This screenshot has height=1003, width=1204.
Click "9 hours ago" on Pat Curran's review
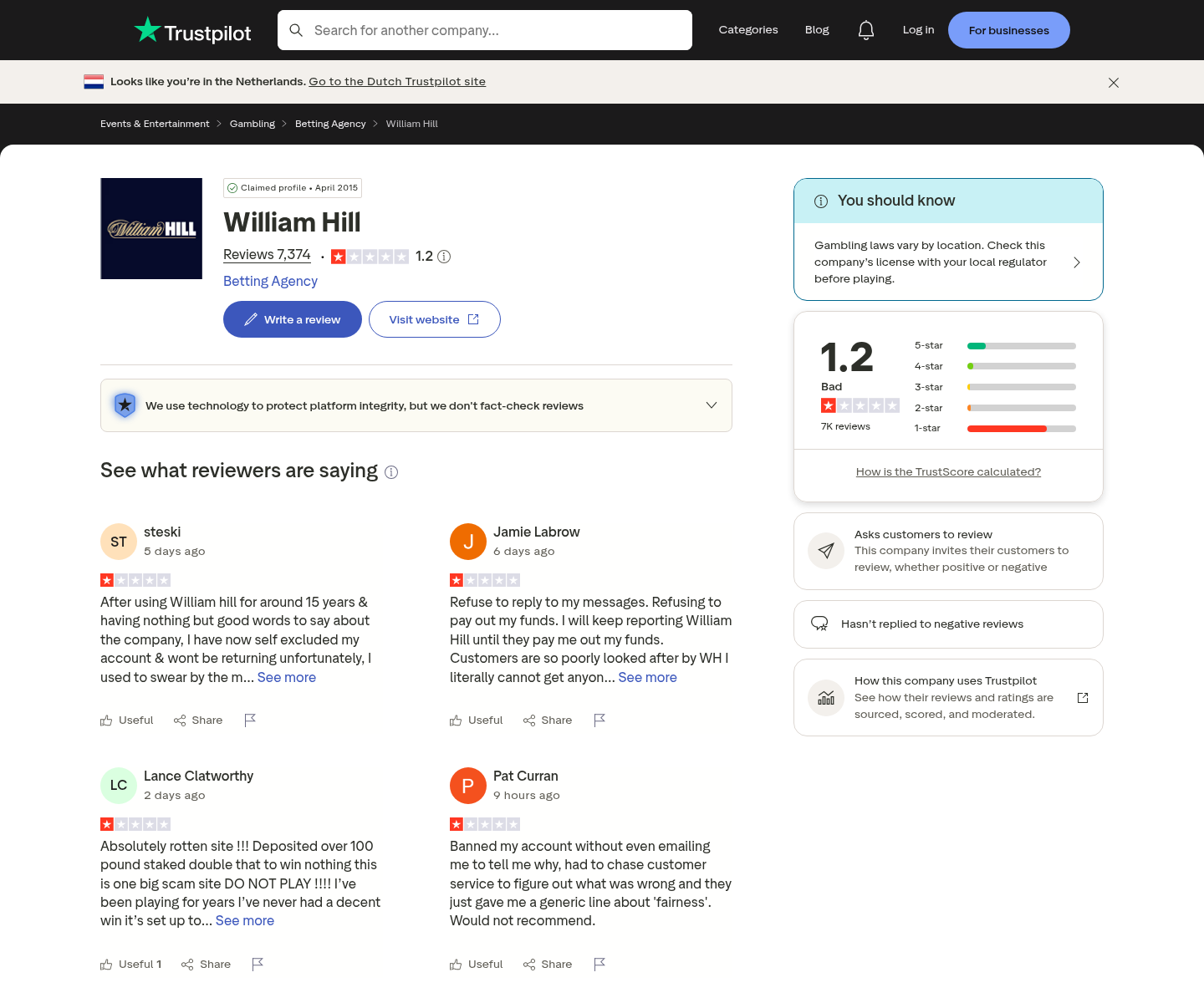(x=527, y=796)
